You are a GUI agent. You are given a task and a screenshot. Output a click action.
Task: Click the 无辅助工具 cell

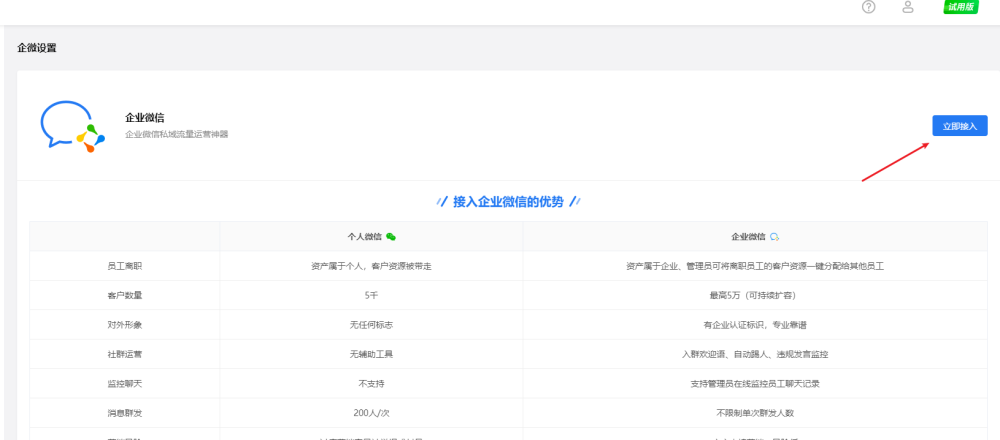[371, 354]
